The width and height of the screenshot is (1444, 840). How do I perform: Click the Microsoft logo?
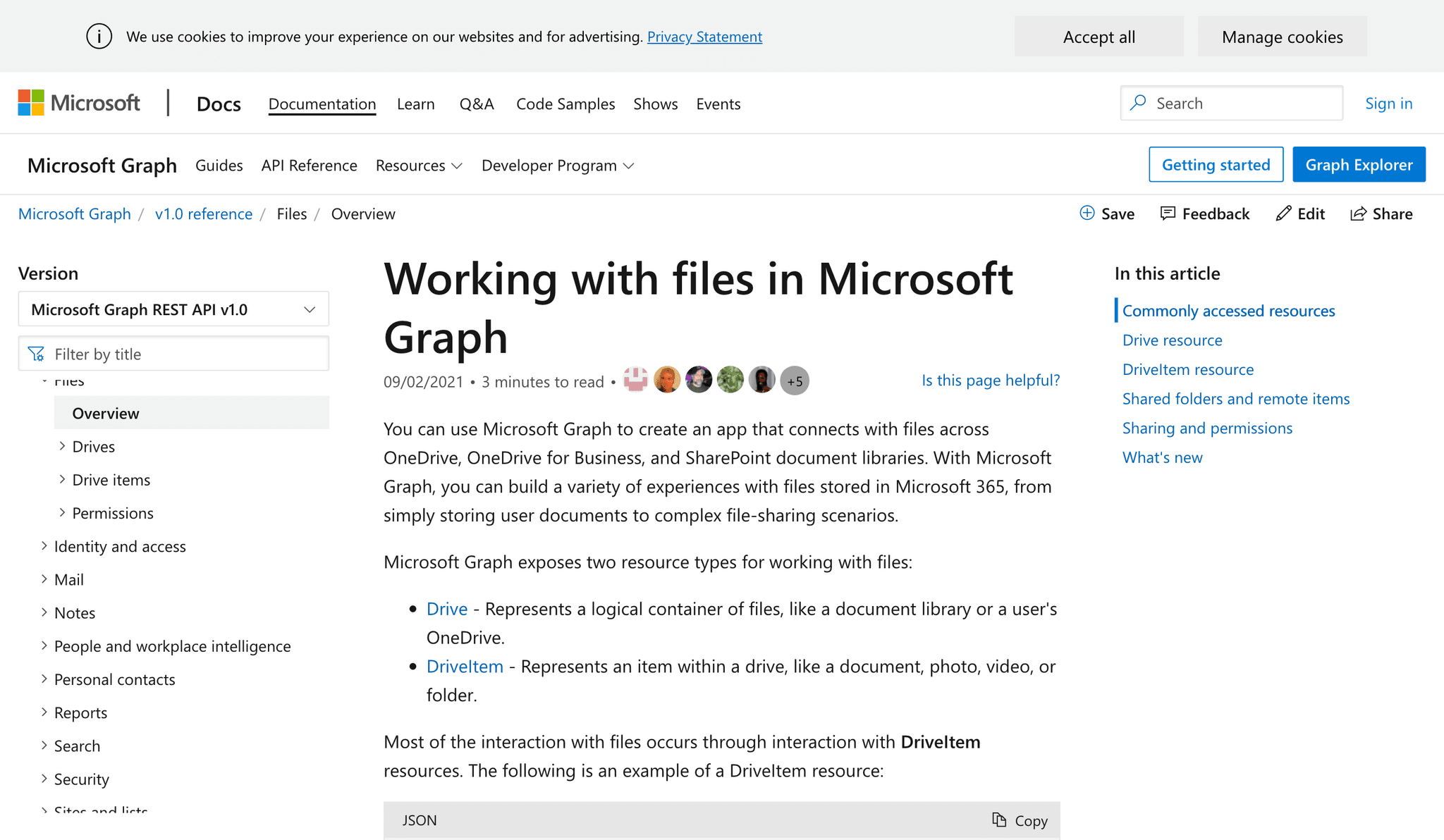coord(79,103)
